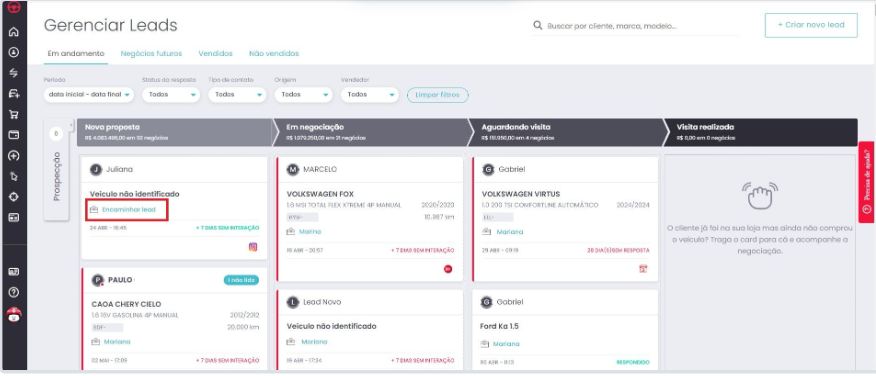
Task: Click Instagram icon on Juliana card
Action: [x=253, y=247]
